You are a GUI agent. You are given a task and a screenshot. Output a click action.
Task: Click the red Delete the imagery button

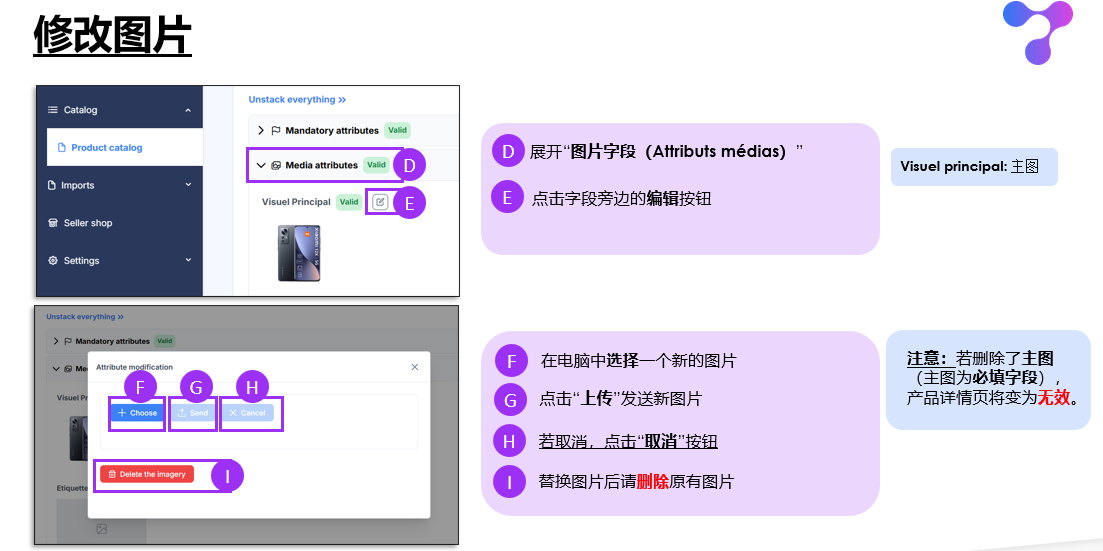click(x=147, y=474)
